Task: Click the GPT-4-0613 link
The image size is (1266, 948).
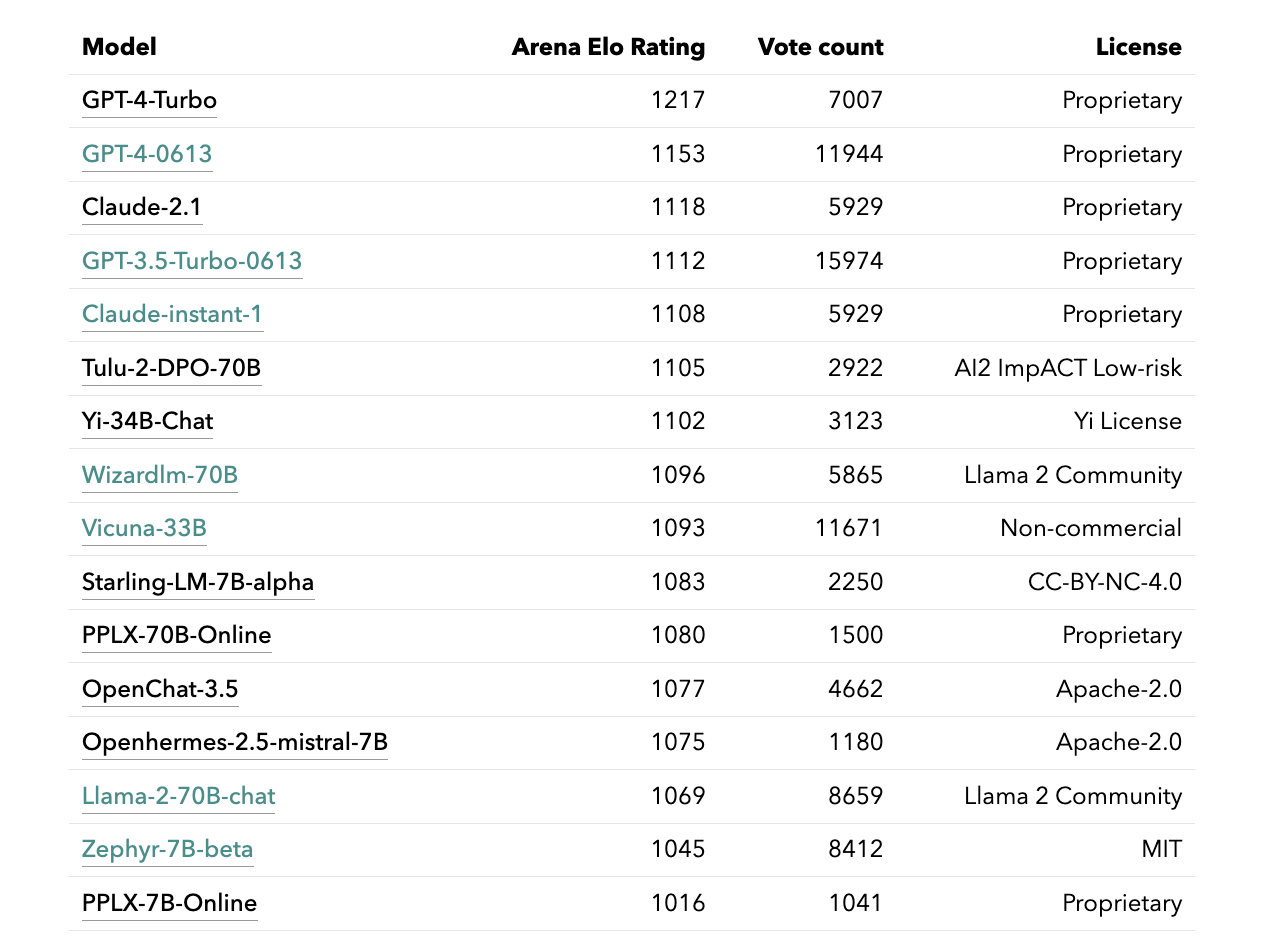Action: point(147,154)
